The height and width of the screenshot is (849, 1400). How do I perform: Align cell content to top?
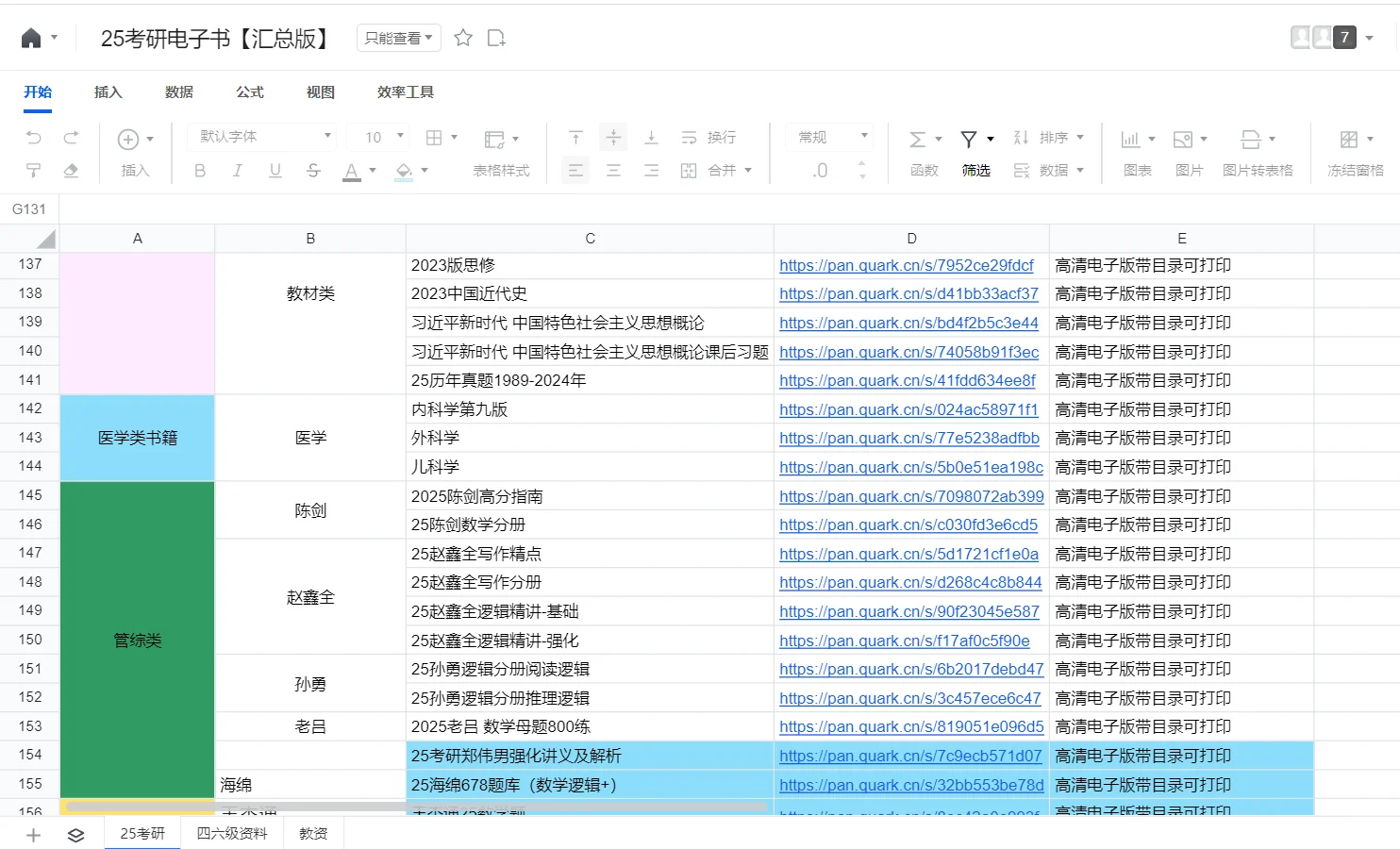(x=575, y=138)
